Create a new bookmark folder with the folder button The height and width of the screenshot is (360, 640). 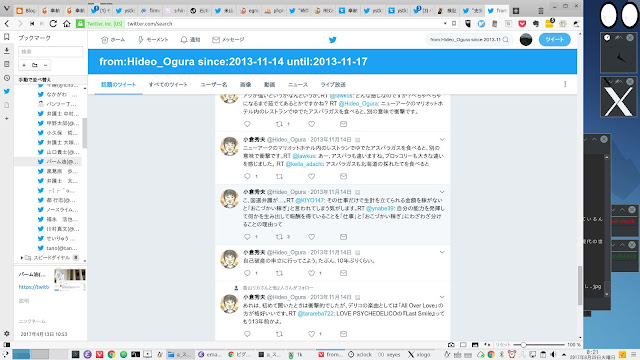point(35,65)
